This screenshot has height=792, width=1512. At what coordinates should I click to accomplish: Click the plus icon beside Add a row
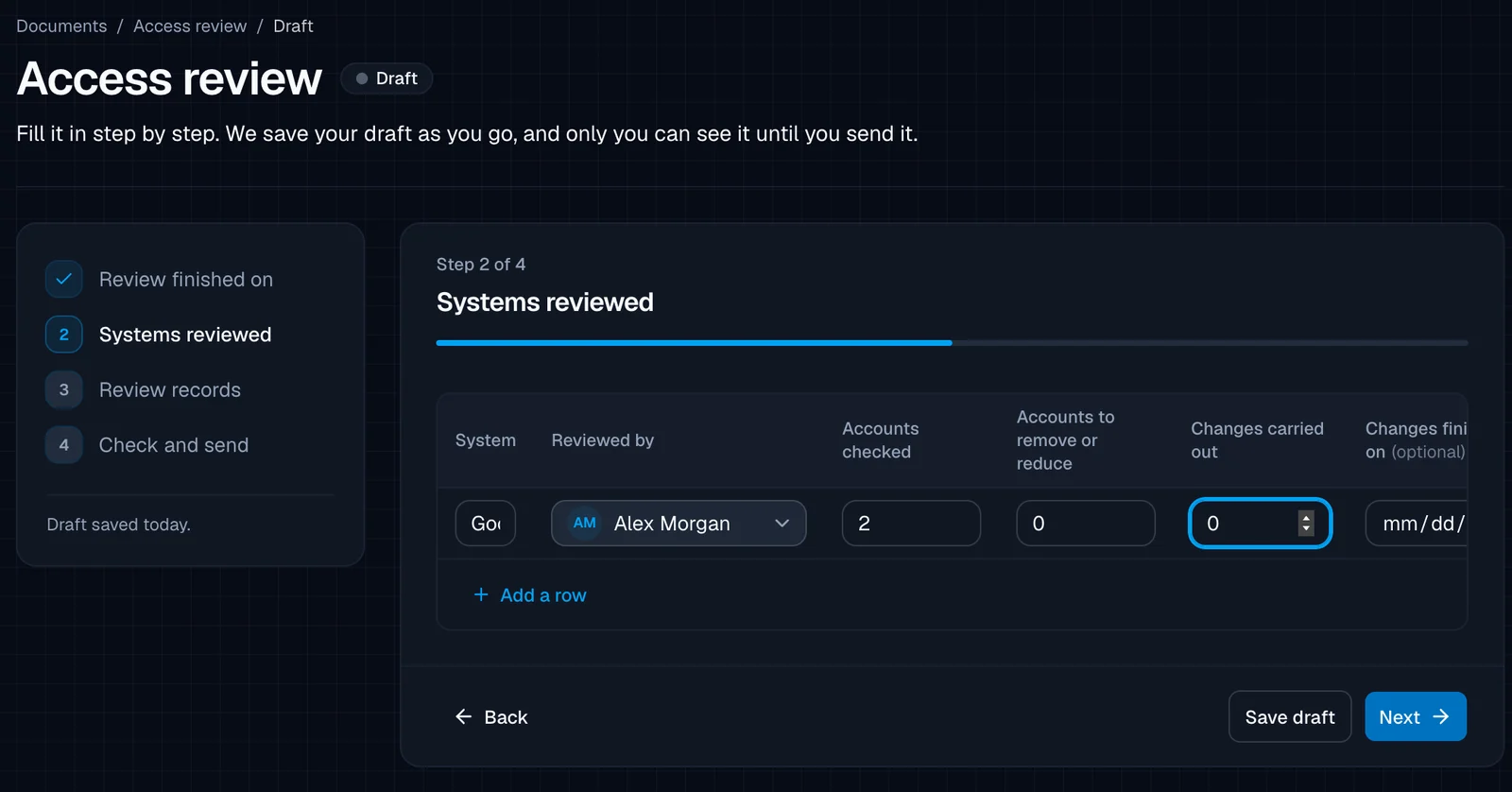(481, 594)
